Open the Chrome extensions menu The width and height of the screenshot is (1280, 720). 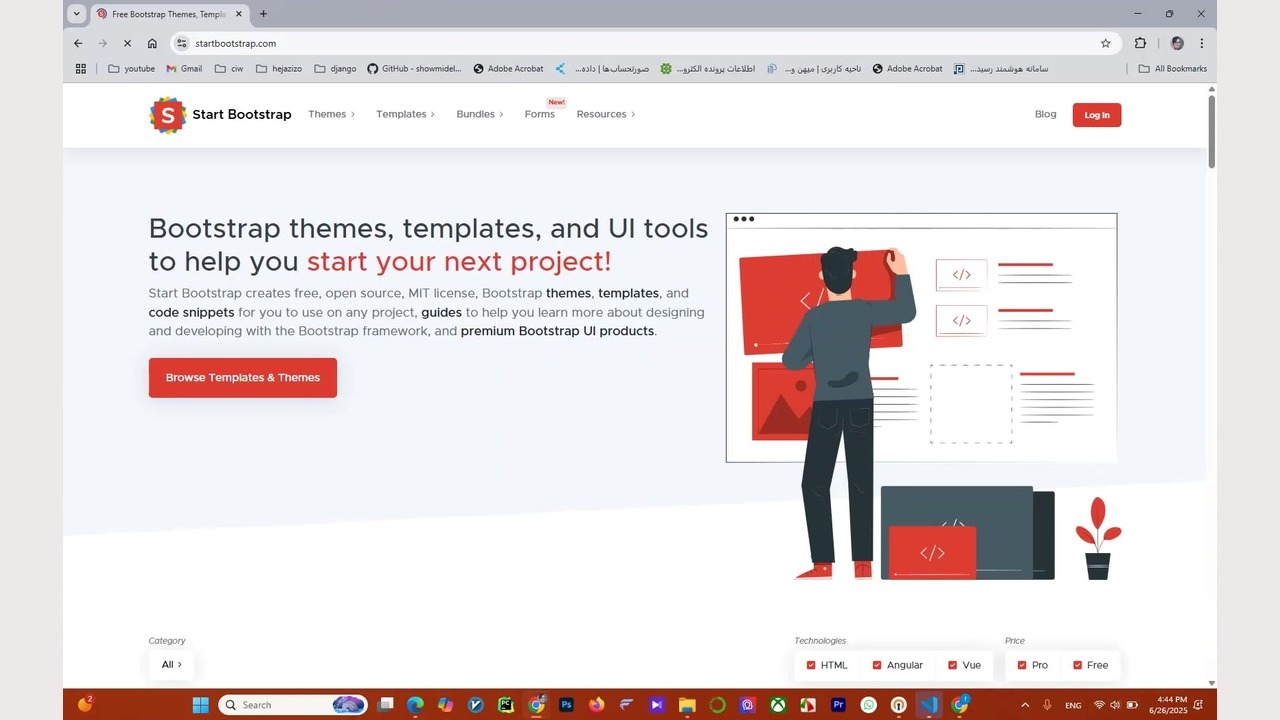(x=1141, y=43)
